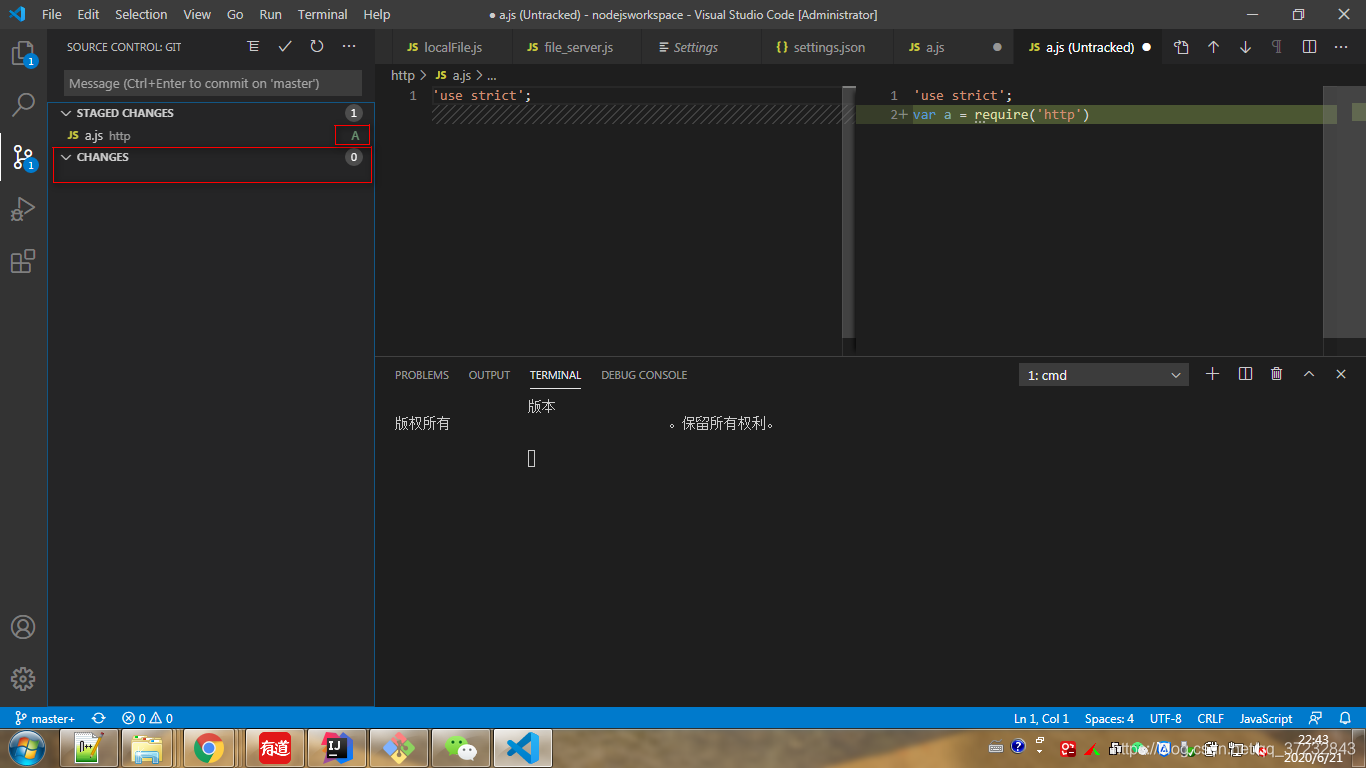Refresh the source control list
This screenshot has width=1366, height=768.
point(317,47)
